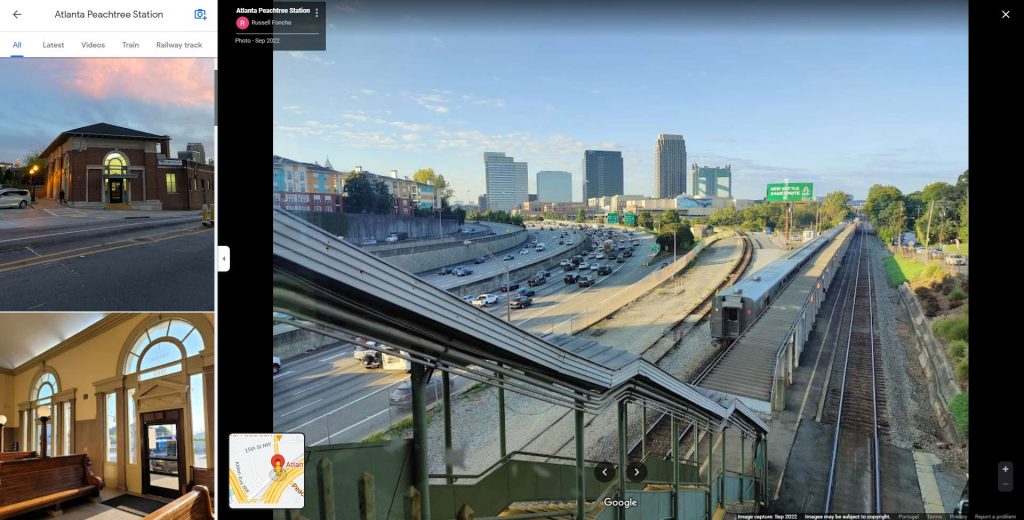Close the photo viewer with X

point(1005,14)
